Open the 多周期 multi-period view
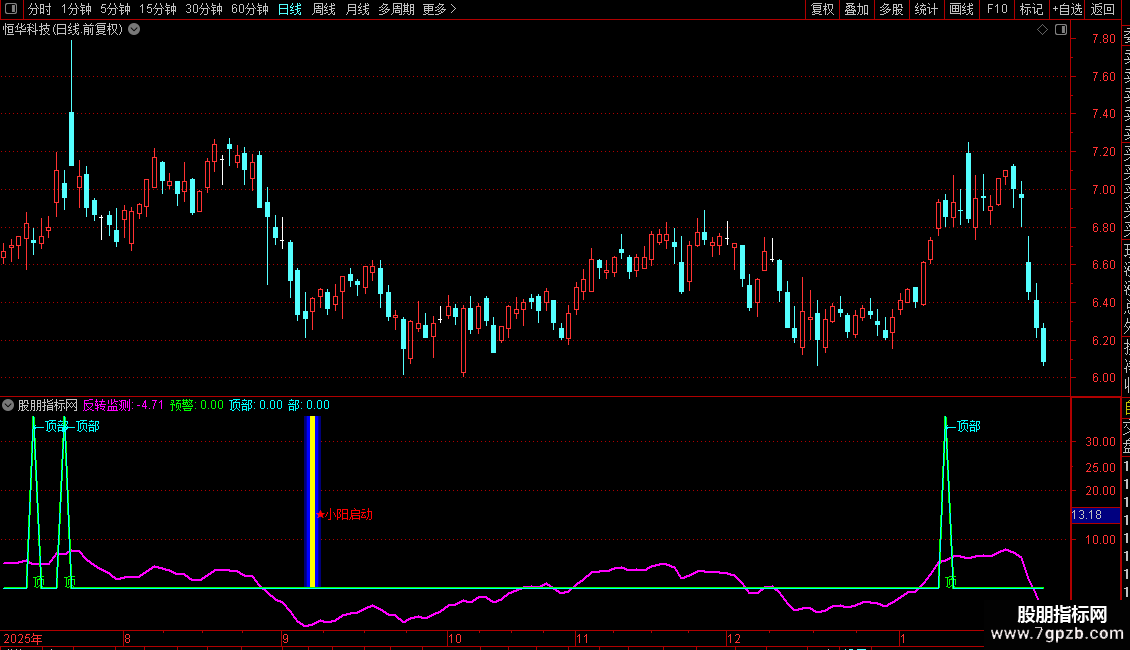Viewport: 1130px width, 650px height. point(396,9)
